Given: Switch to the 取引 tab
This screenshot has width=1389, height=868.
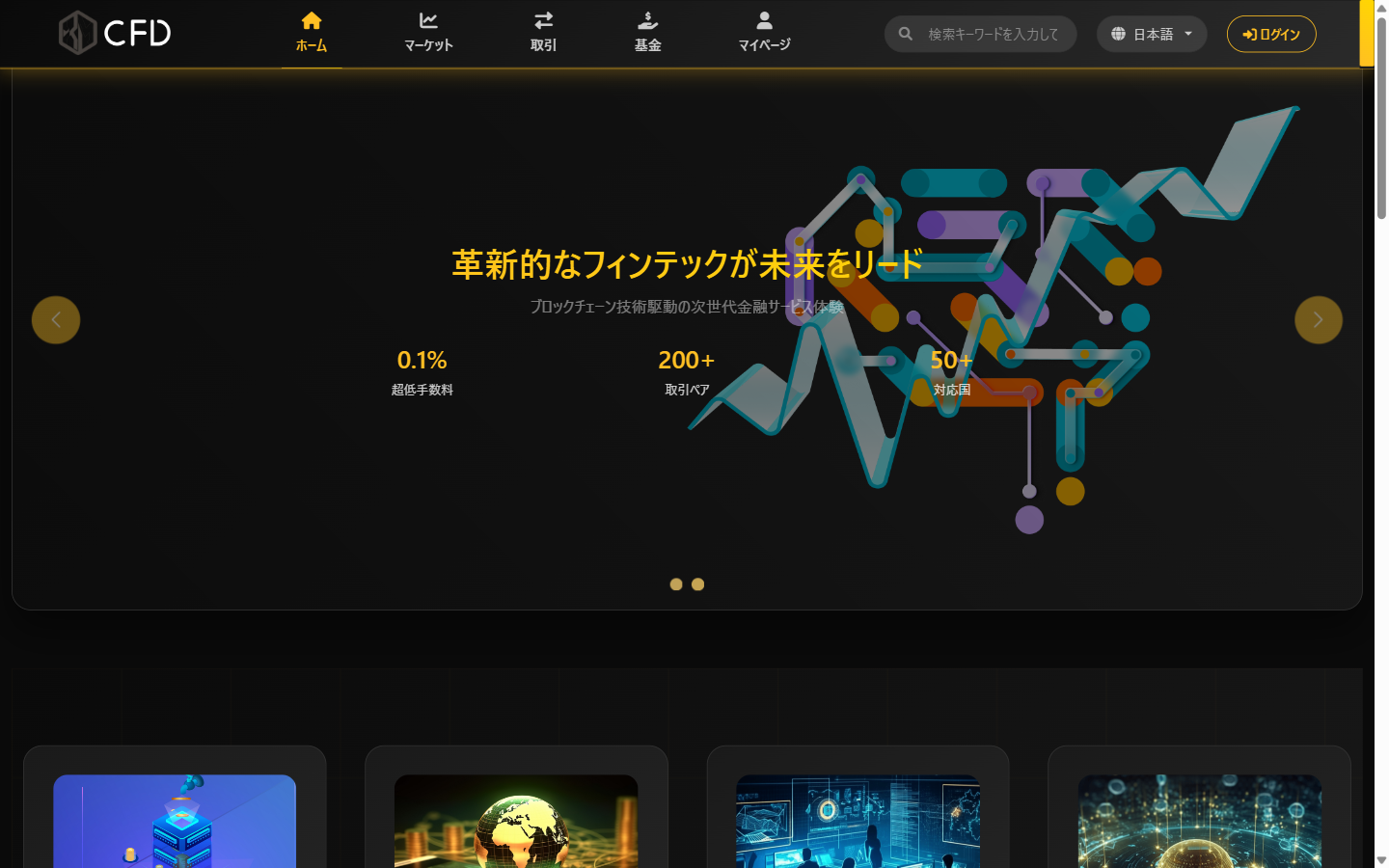Looking at the screenshot, I should point(544,35).
